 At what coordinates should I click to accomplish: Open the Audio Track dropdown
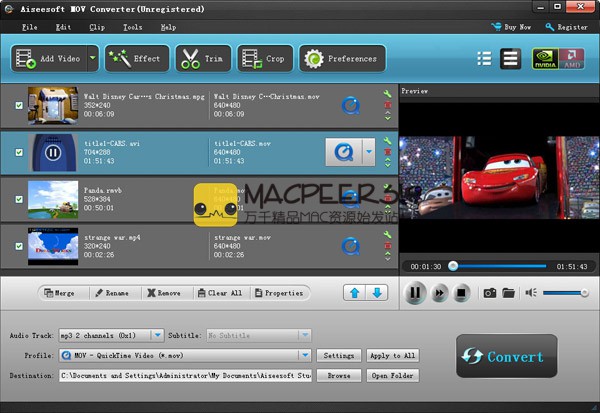click(158, 335)
